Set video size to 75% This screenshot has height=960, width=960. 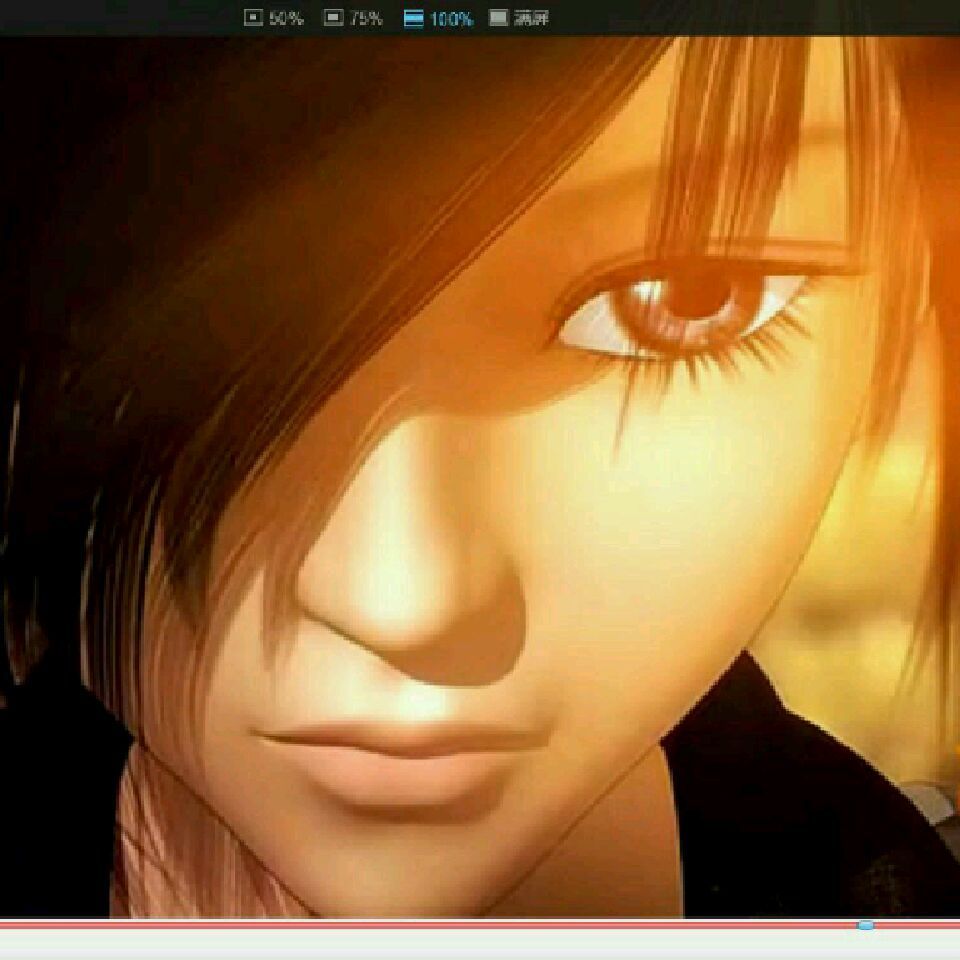pyautogui.click(x=353, y=18)
